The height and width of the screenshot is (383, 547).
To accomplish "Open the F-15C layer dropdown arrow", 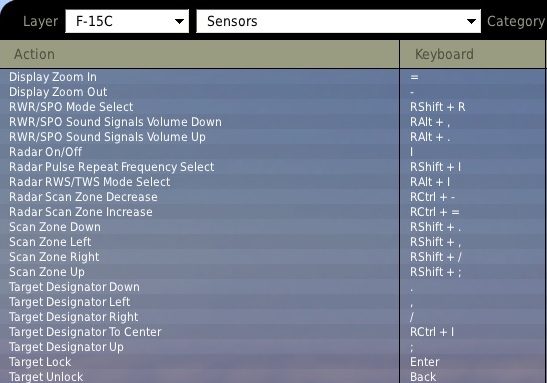I will coord(179,22).
